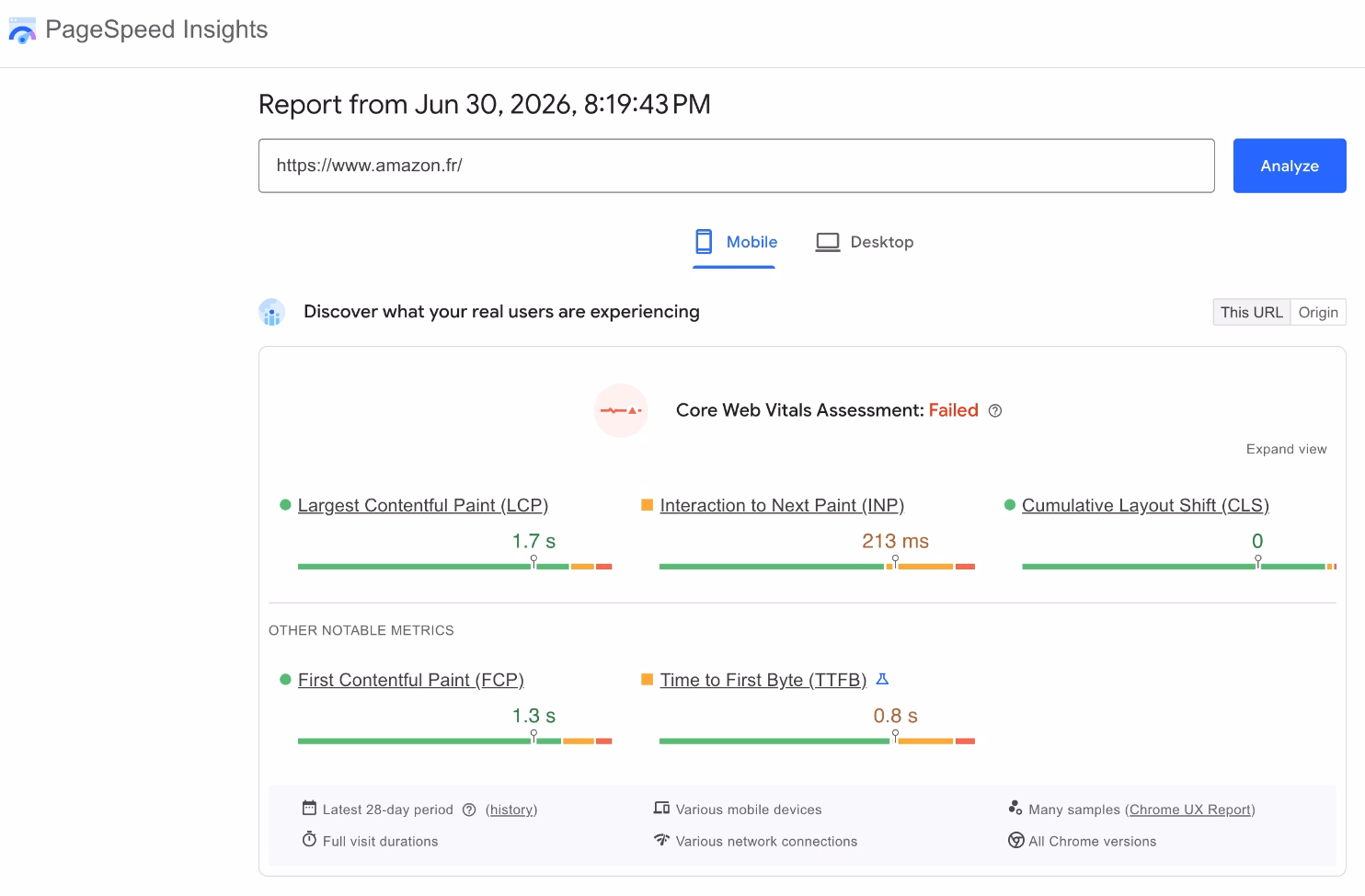Viewport: 1365px width, 896px height.
Task: Click the PageSpeed Insights logo icon
Action: coord(22,29)
